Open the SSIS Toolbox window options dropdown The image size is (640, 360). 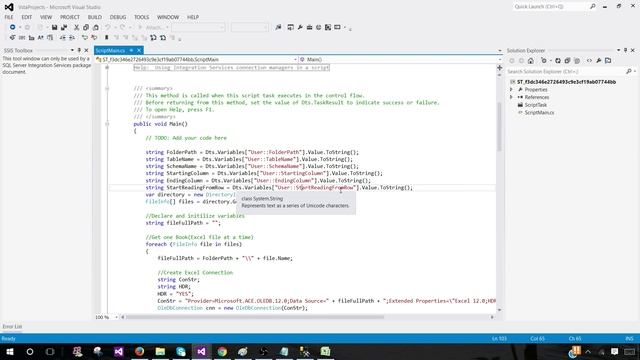72,50
